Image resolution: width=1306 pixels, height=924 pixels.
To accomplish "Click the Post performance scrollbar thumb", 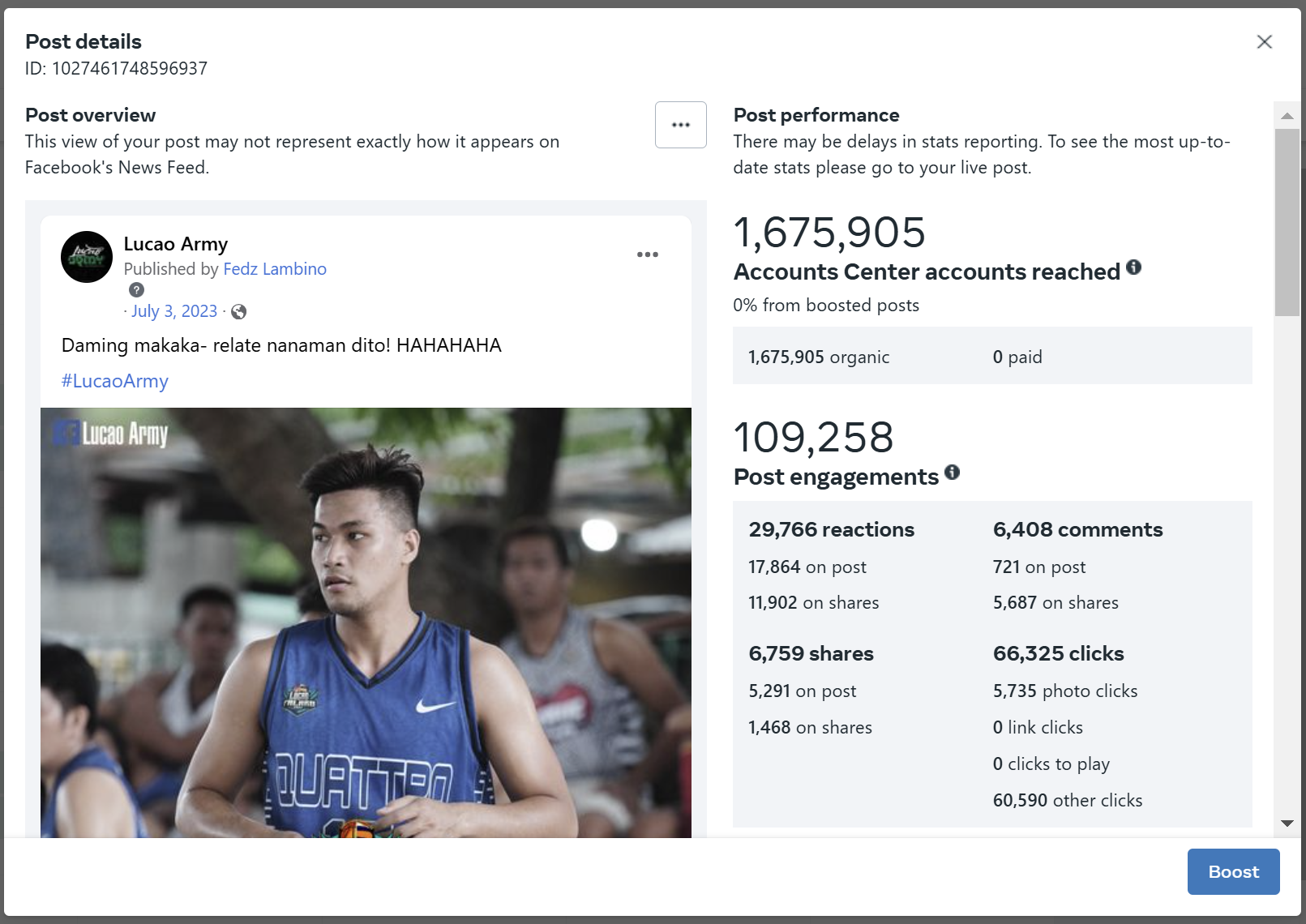I will tap(1287, 222).
